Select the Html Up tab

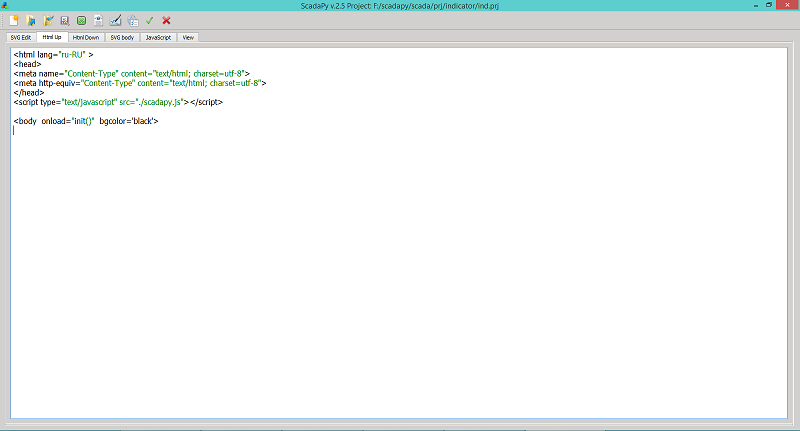[52, 37]
